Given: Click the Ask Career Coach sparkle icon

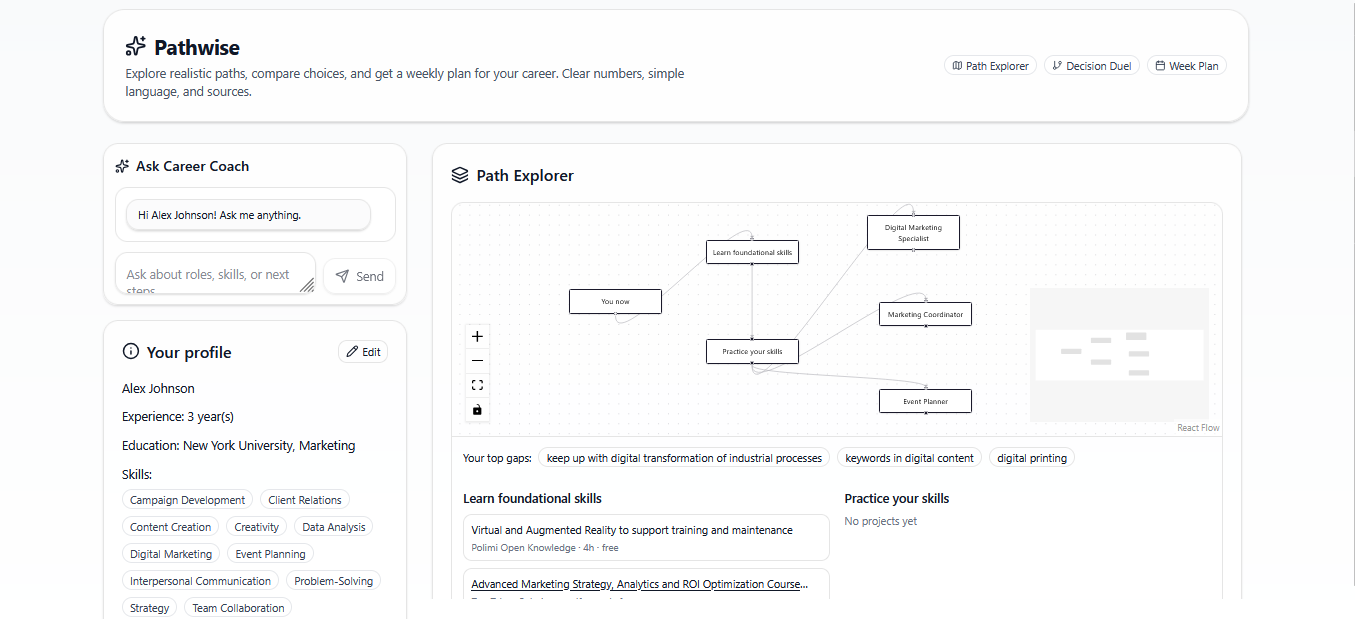Looking at the screenshot, I should [122, 166].
